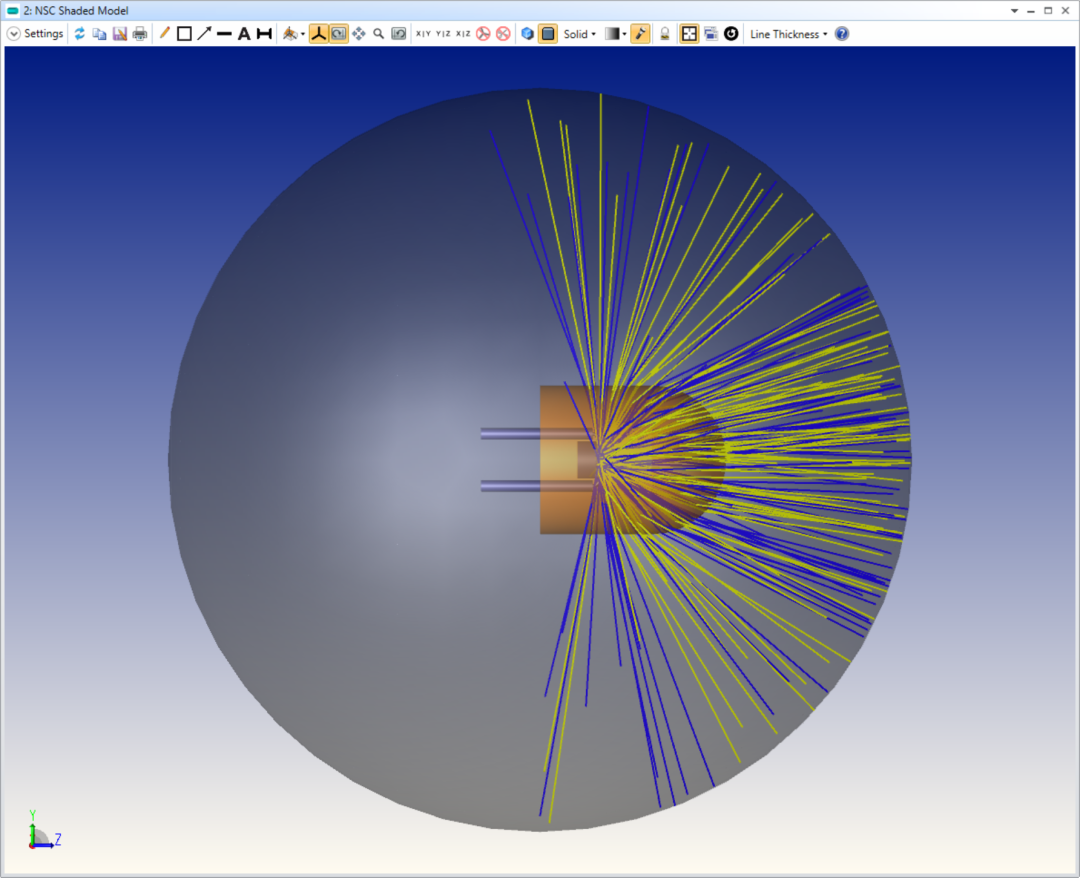Open the Line Thickness dropdown

click(x=823, y=33)
